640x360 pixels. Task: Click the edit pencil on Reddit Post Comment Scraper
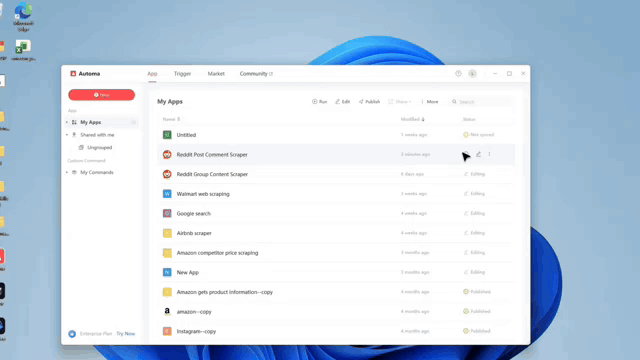tap(478, 154)
